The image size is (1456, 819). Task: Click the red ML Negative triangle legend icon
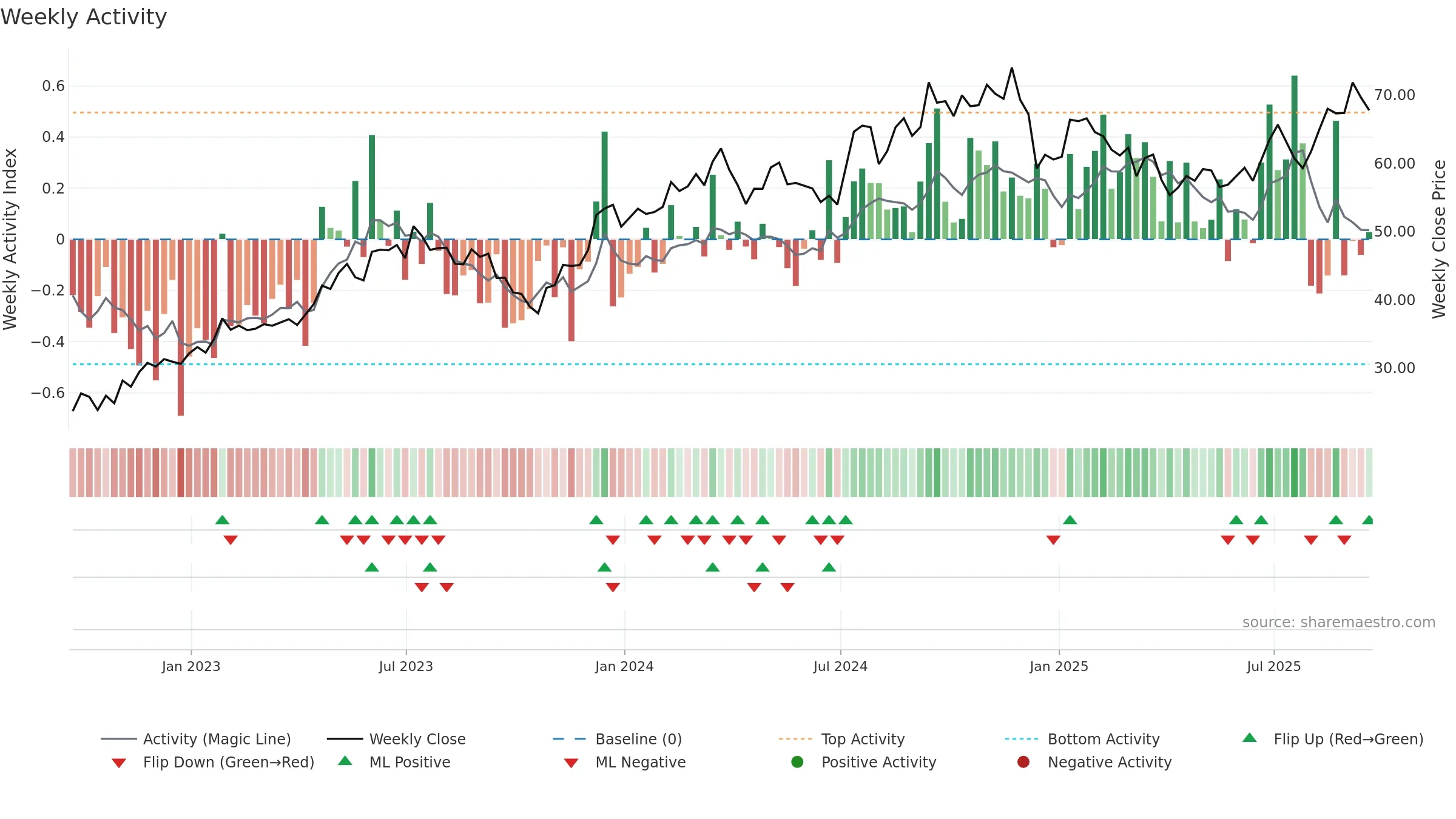coord(571,763)
